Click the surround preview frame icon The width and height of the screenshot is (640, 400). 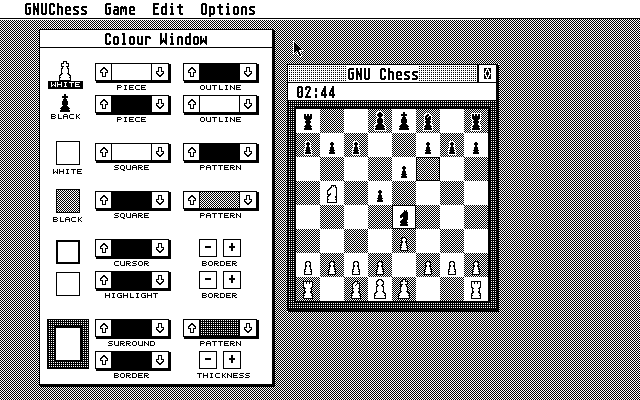coord(68,344)
